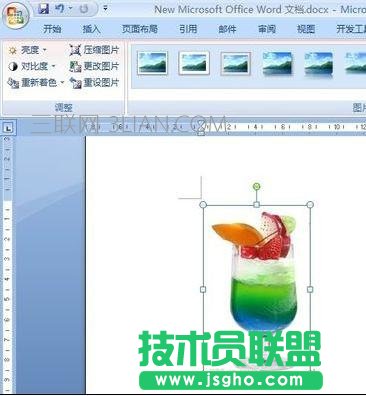366x396 pixels.
Task: Switch to 视图 tab
Action: (x=306, y=29)
